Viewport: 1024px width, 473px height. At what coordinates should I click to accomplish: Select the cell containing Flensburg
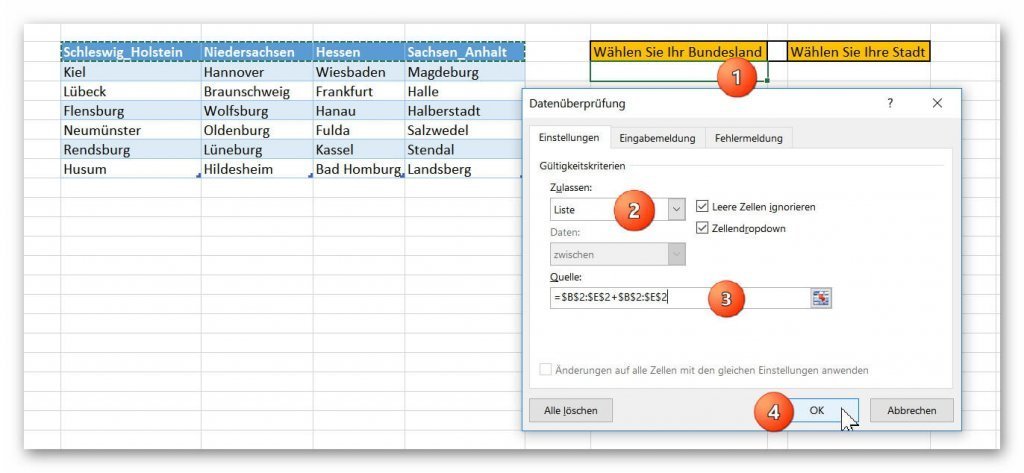[131, 110]
